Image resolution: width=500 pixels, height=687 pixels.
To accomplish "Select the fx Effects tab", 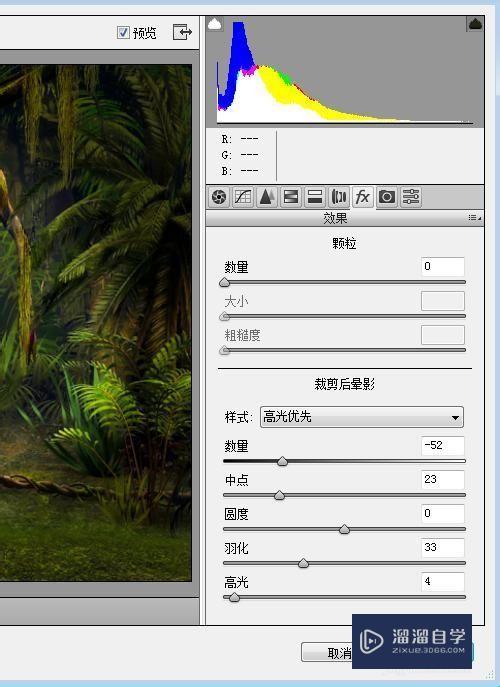I will (x=362, y=197).
